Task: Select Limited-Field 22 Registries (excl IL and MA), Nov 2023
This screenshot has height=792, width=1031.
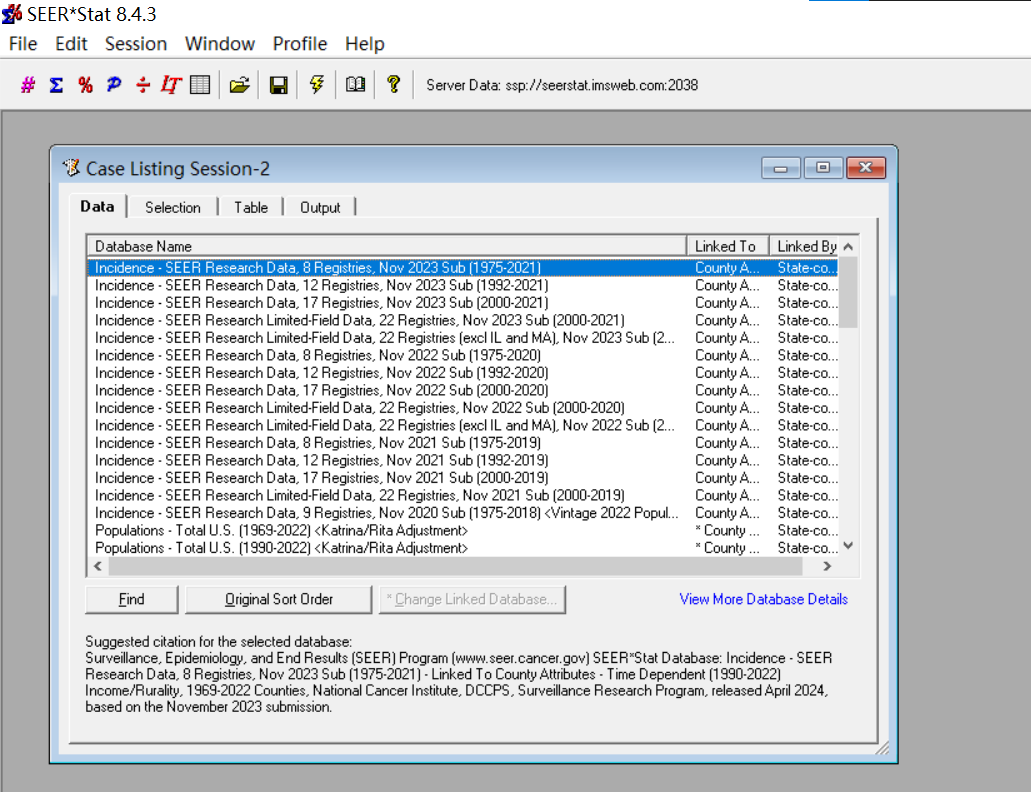Action: click(463, 338)
